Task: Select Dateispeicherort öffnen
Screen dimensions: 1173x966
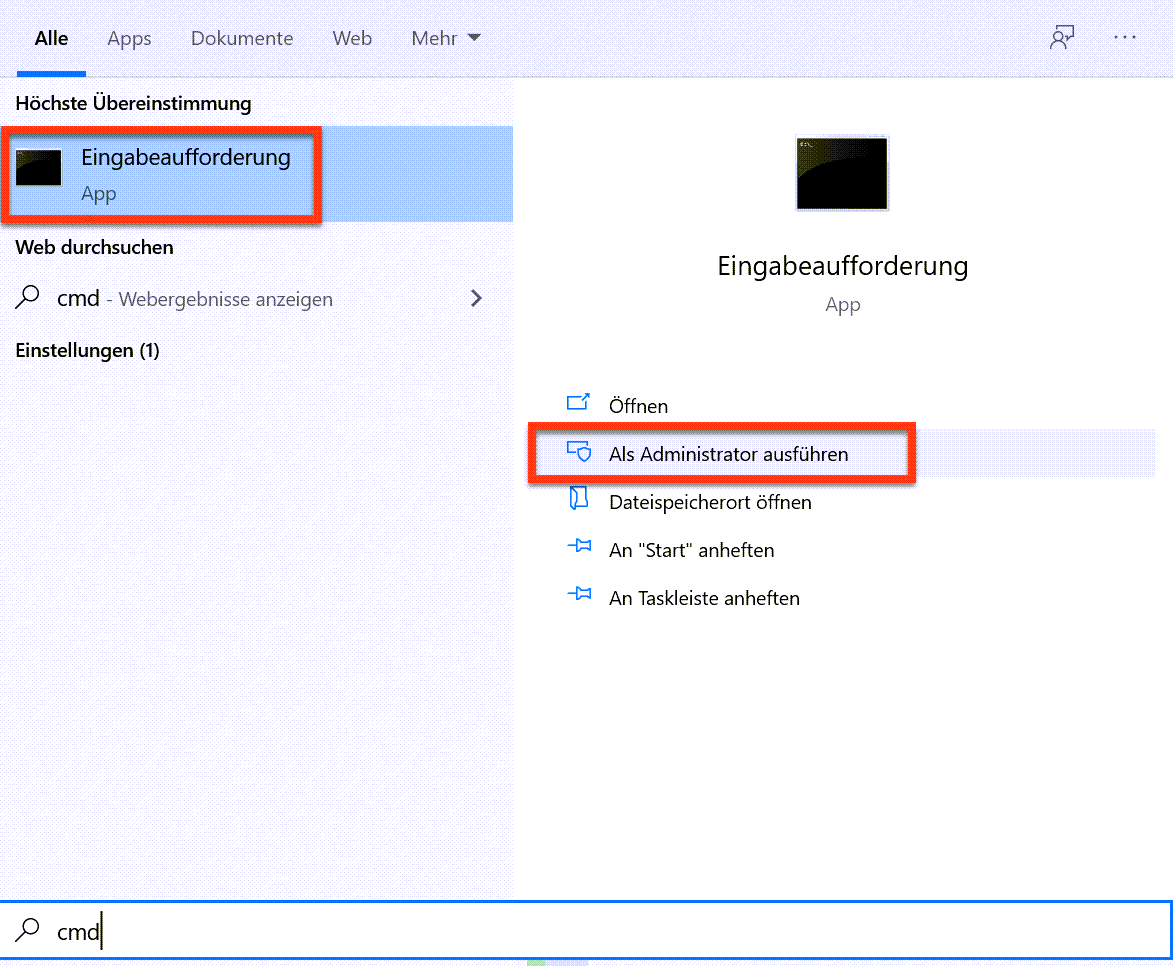Action: (x=842, y=501)
